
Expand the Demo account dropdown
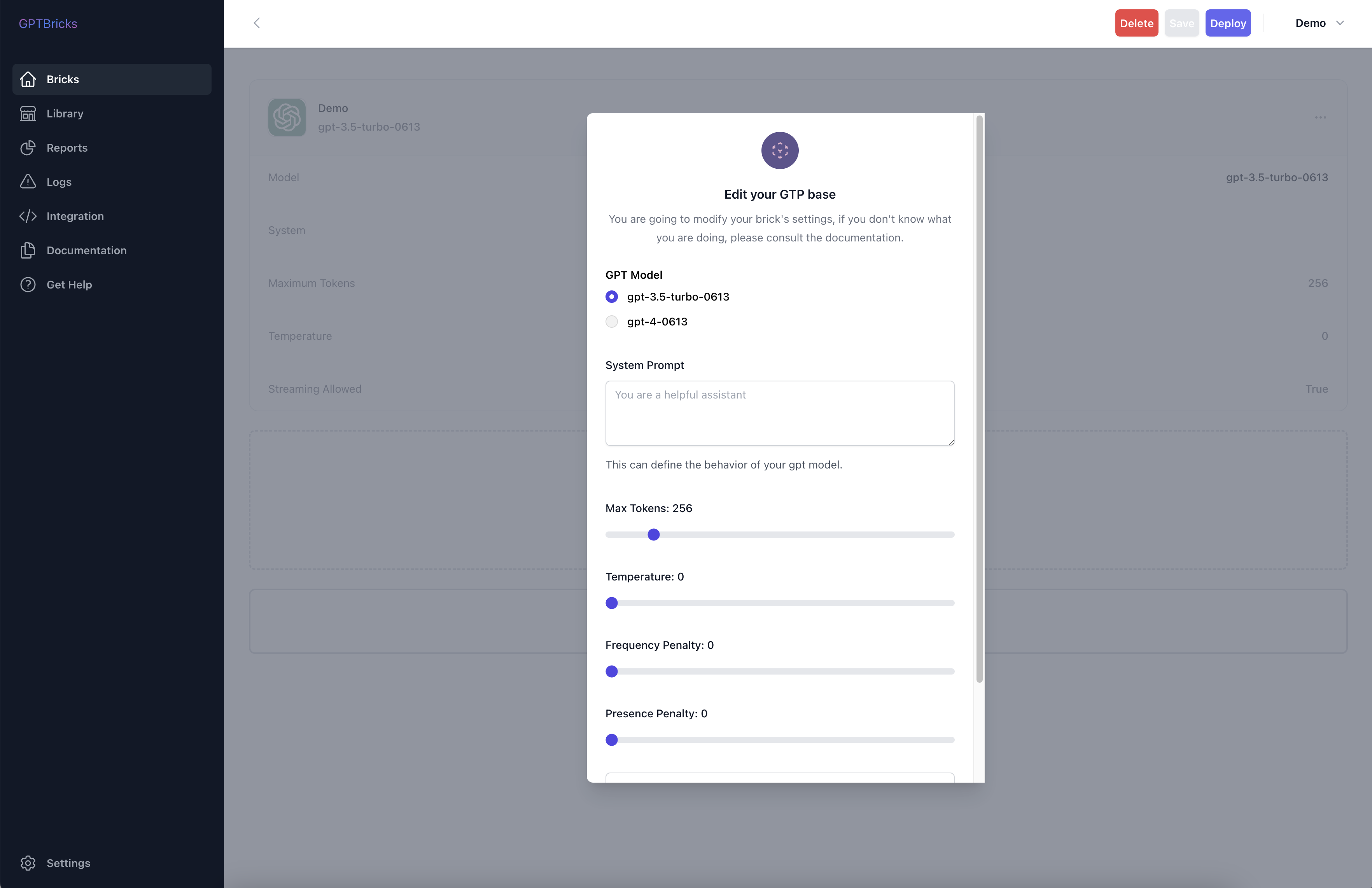(x=1319, y=23)
